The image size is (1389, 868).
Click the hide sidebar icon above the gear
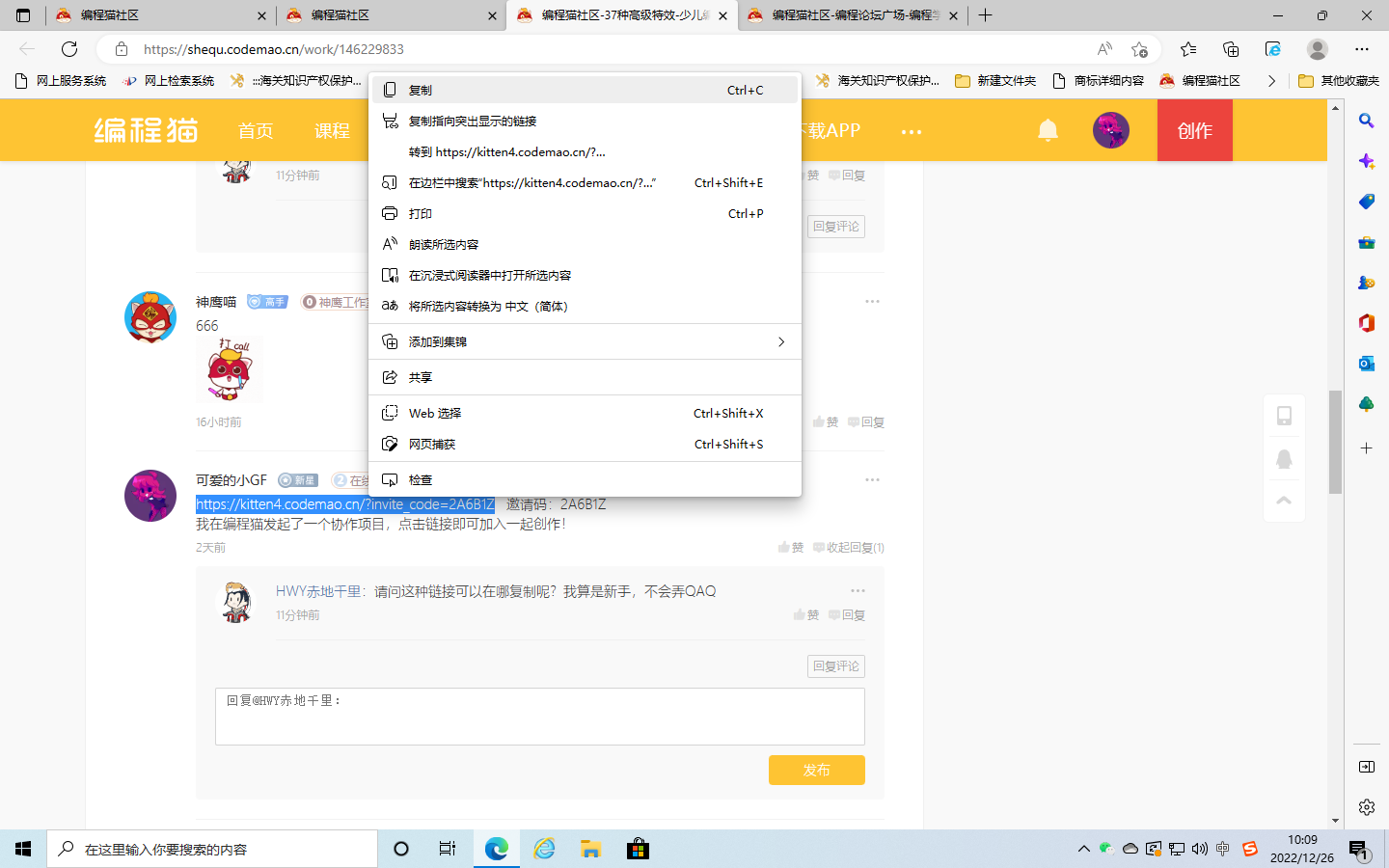pyautogui.click(x=1367, y=767)
